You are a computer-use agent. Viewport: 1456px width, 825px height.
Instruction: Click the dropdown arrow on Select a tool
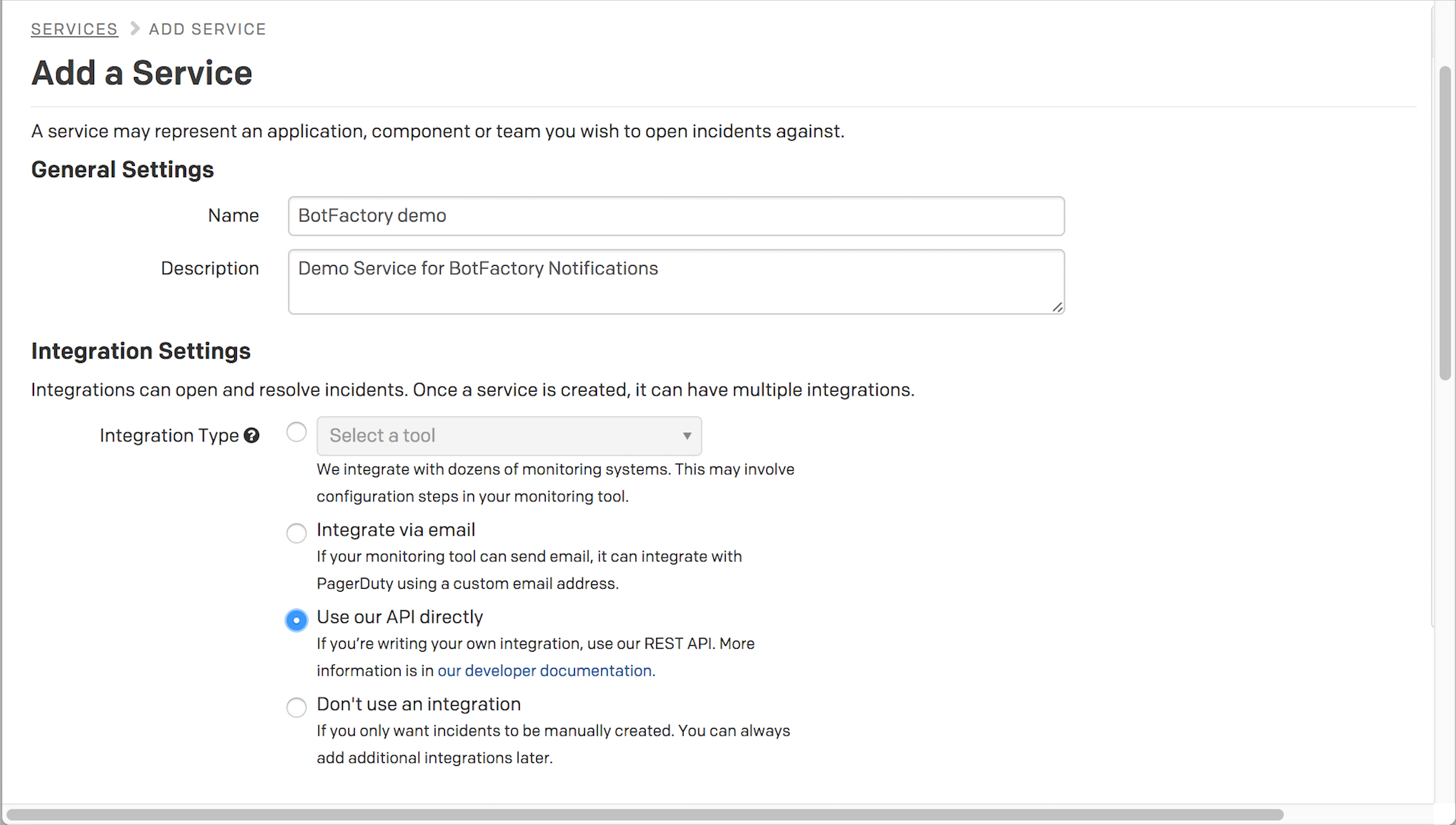(x=687, y=435)
